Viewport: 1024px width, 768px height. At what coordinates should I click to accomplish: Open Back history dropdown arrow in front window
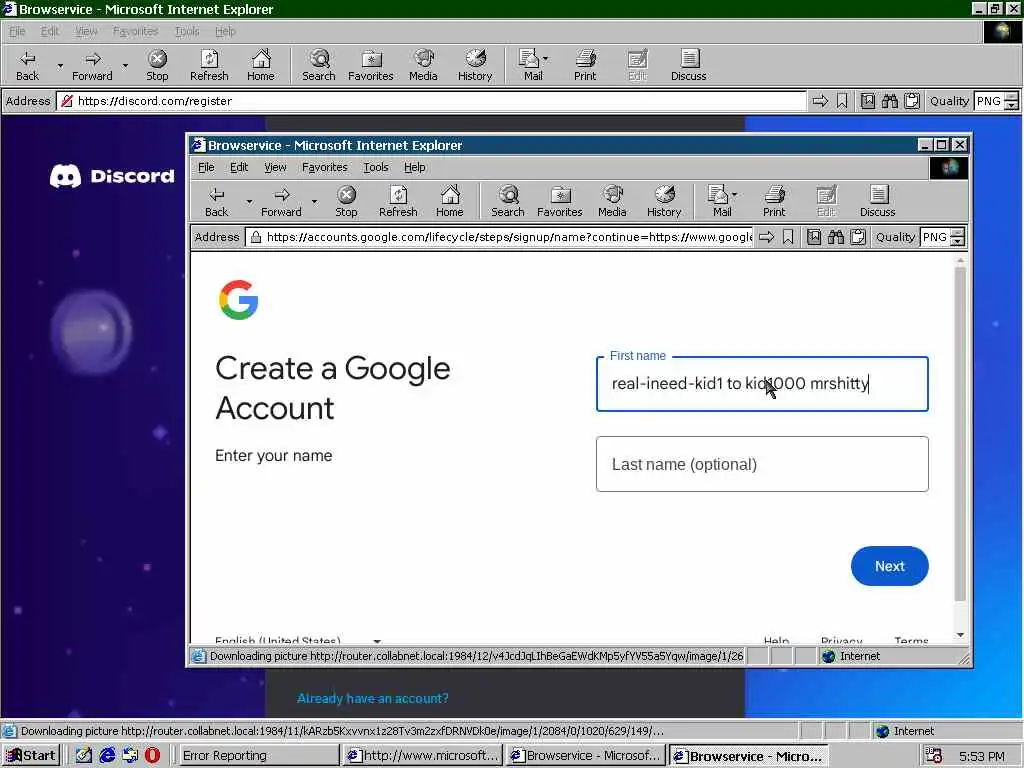click(249, 202)
